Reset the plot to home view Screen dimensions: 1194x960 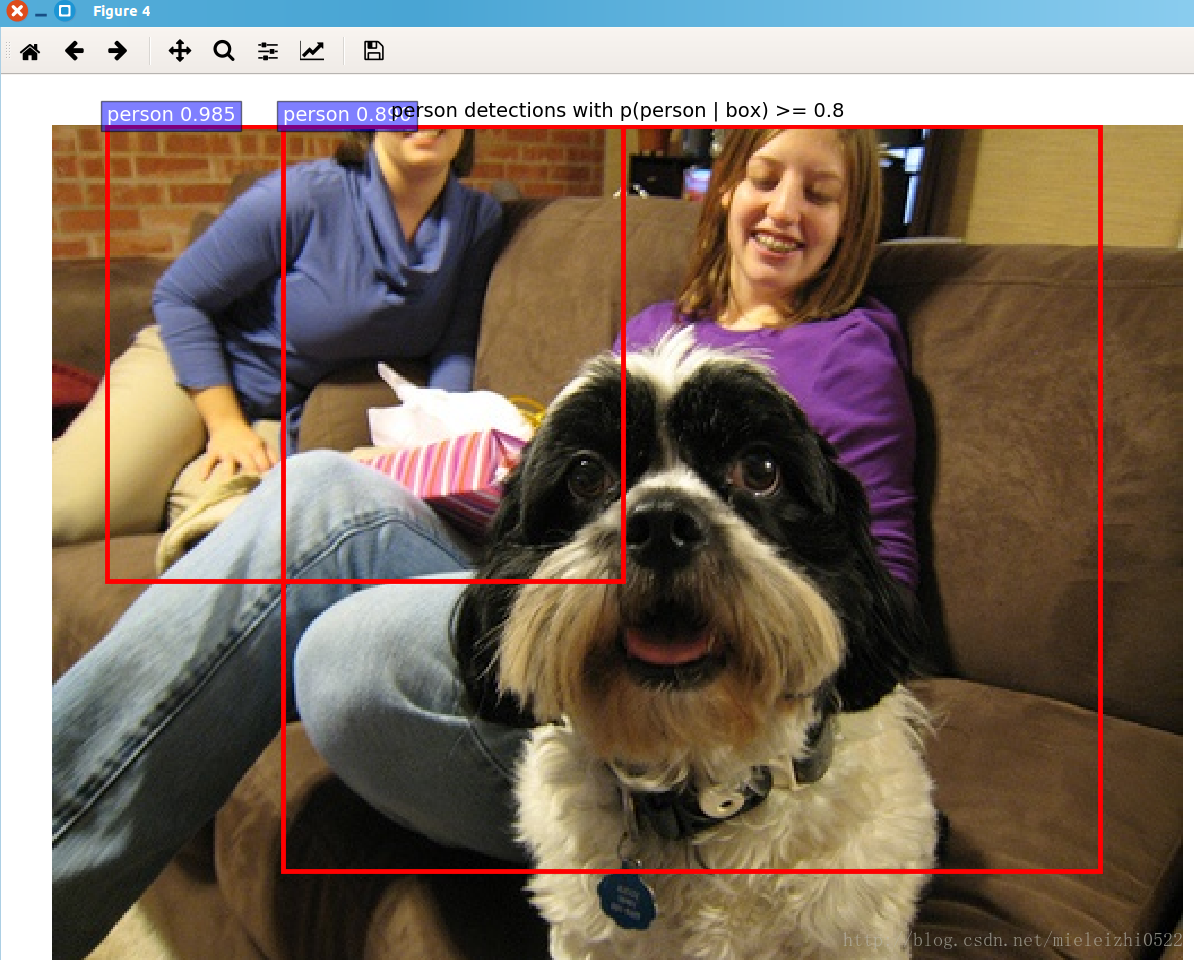pyautogui.click(x=30, y=51)
